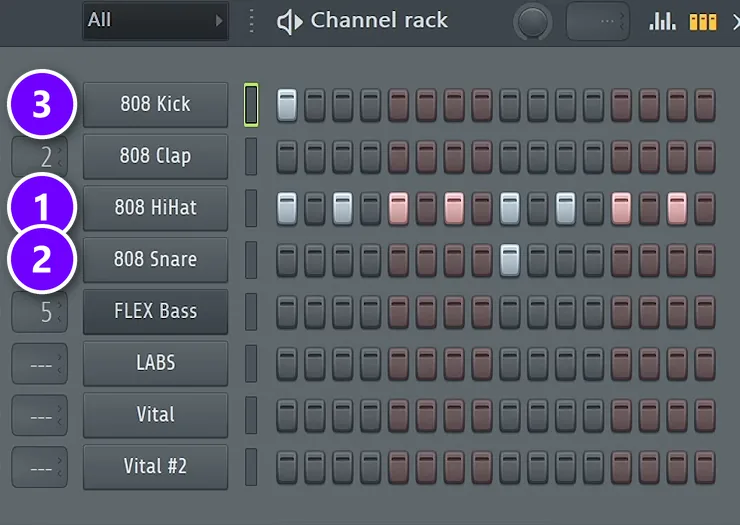740x525 pixels.
Task: Click the swing knob in channel rack header
Action: [532, 22]
